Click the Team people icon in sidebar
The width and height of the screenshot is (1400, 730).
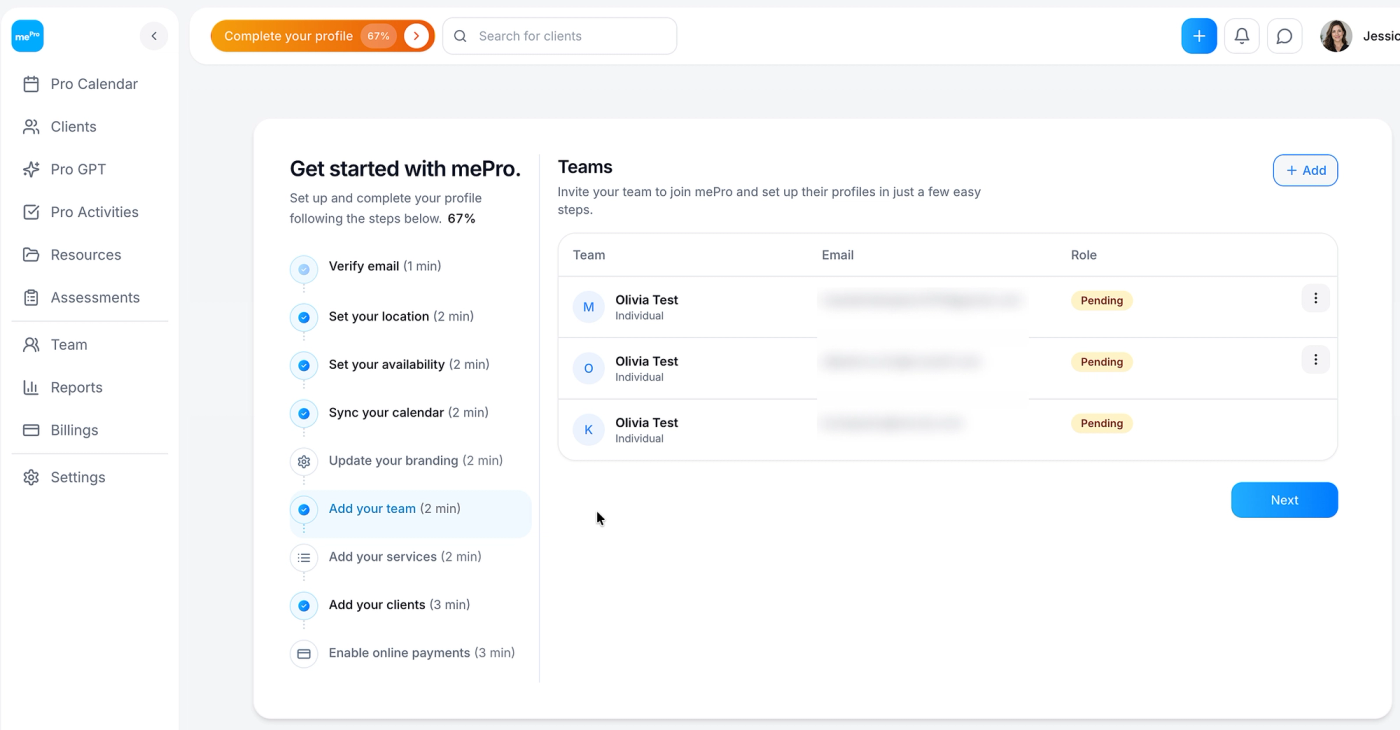(x=31, y=345)
